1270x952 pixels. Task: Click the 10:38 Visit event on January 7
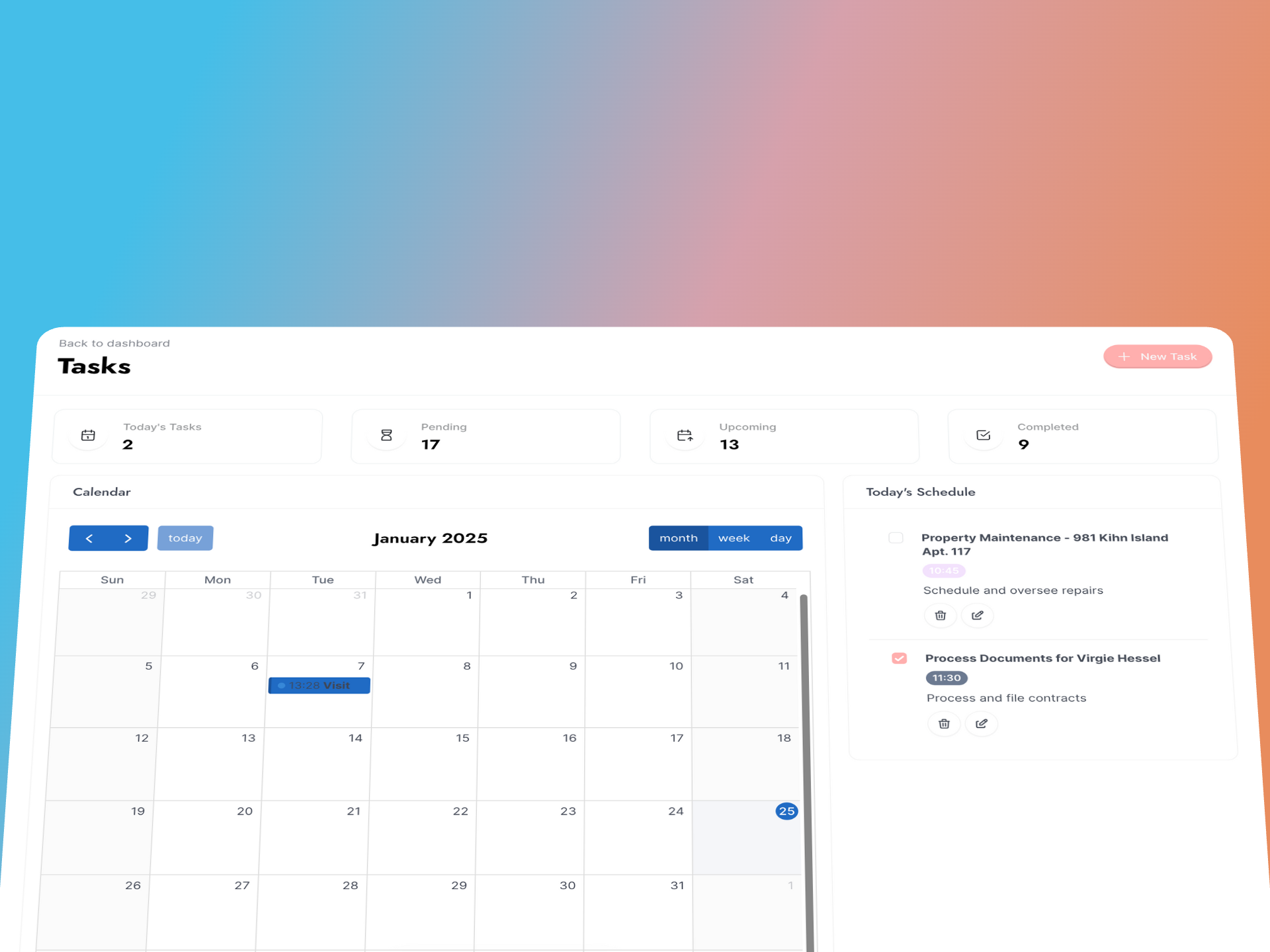319,685
